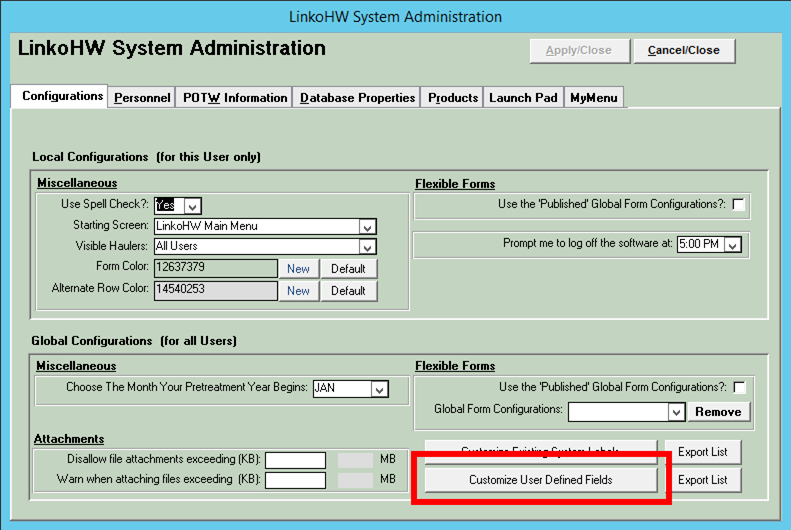The image size is (791, 530).
Task: Click the Alternate Row Color field 14540253
Action: [x=216, y=290]
